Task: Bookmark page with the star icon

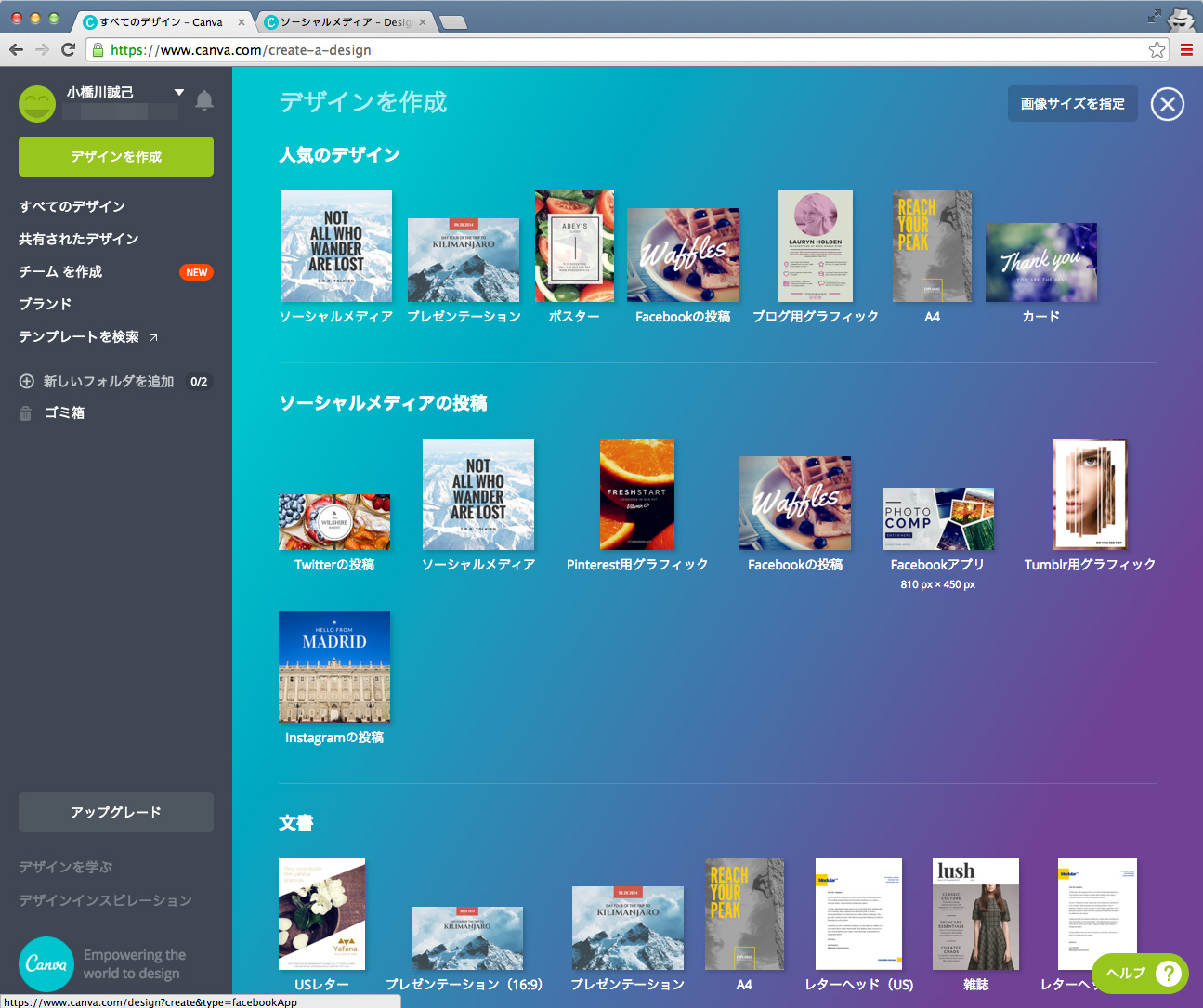Action: [x=1157, y=50]
